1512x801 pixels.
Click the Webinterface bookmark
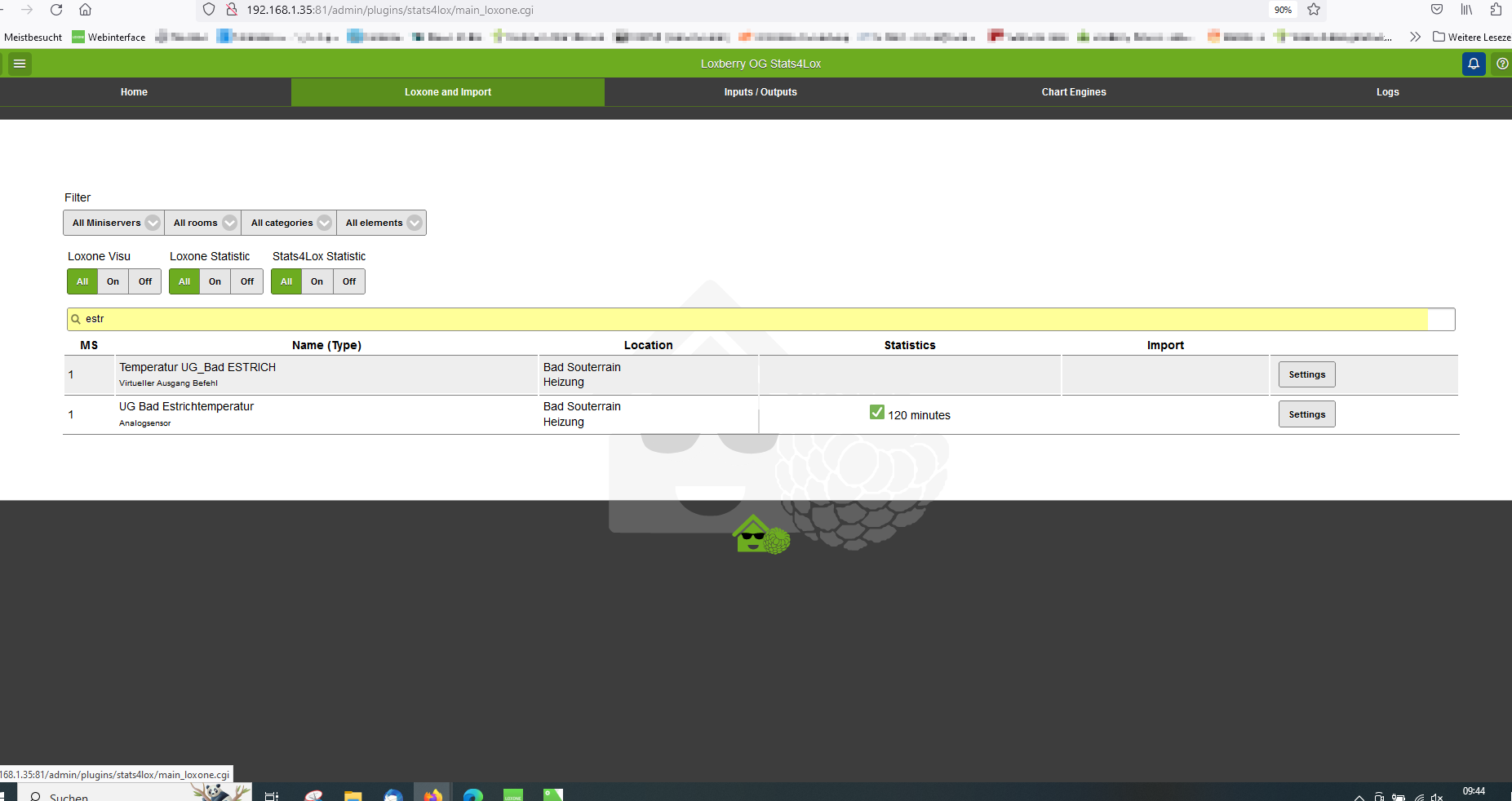tap(109, 37)
